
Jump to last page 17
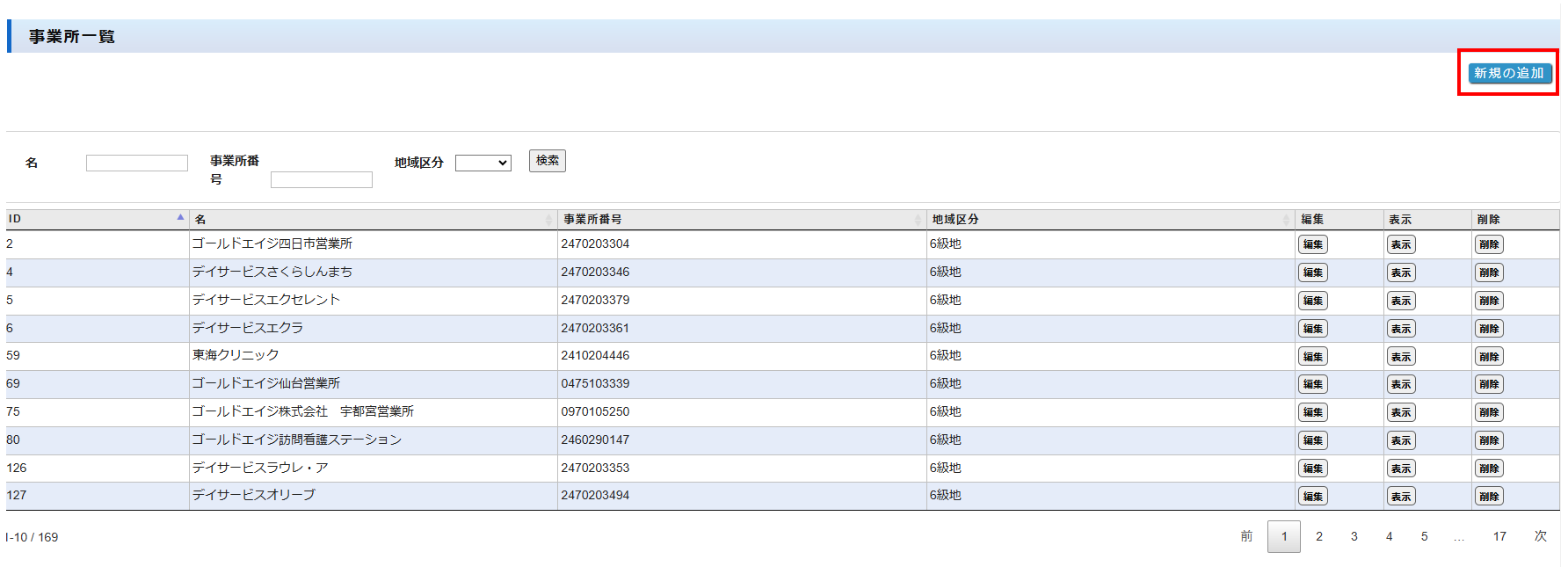pyautogui.click(x=1499, y=536)
